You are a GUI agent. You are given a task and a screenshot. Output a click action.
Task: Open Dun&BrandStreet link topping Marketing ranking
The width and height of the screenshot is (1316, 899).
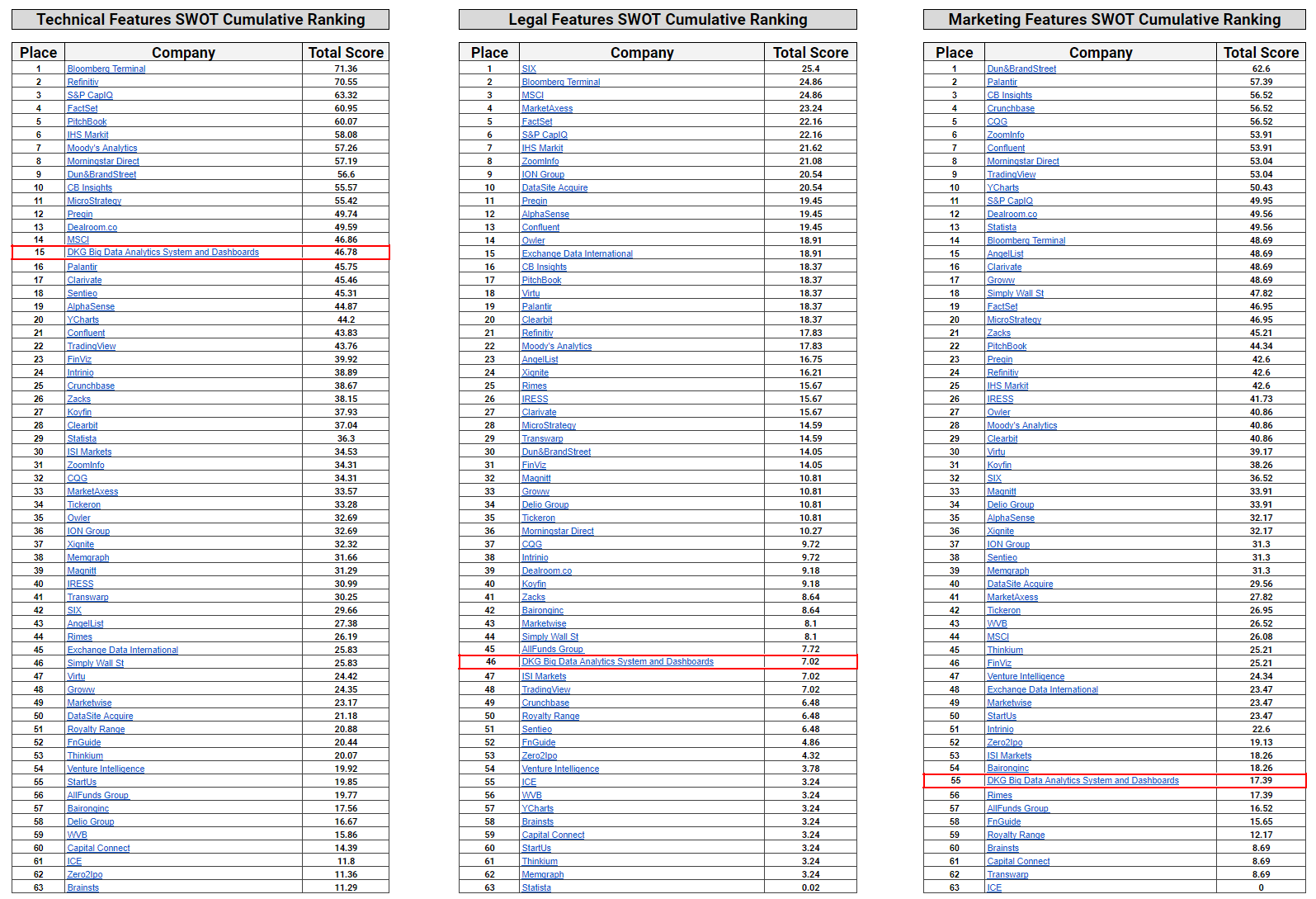point(1021,69)
